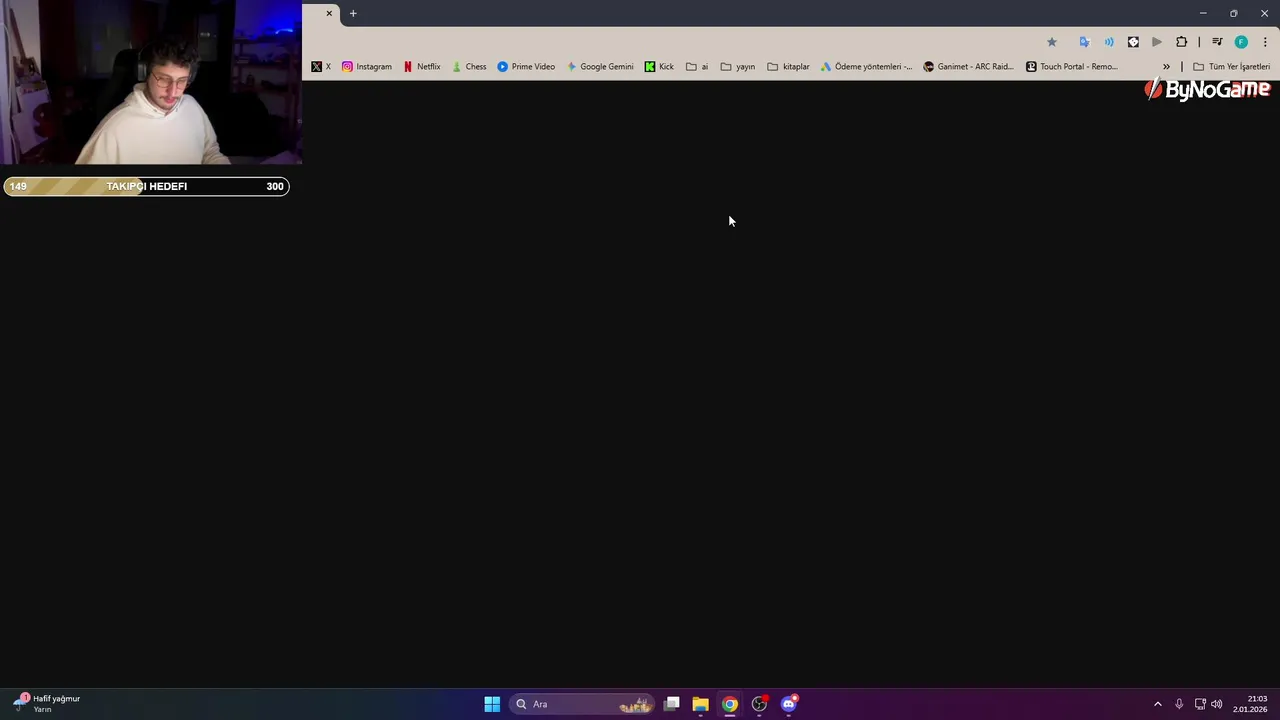Viewport: 1280px width, 720px height.
Task: Open the taskbar app left of Discord
Action: point(760,704)
